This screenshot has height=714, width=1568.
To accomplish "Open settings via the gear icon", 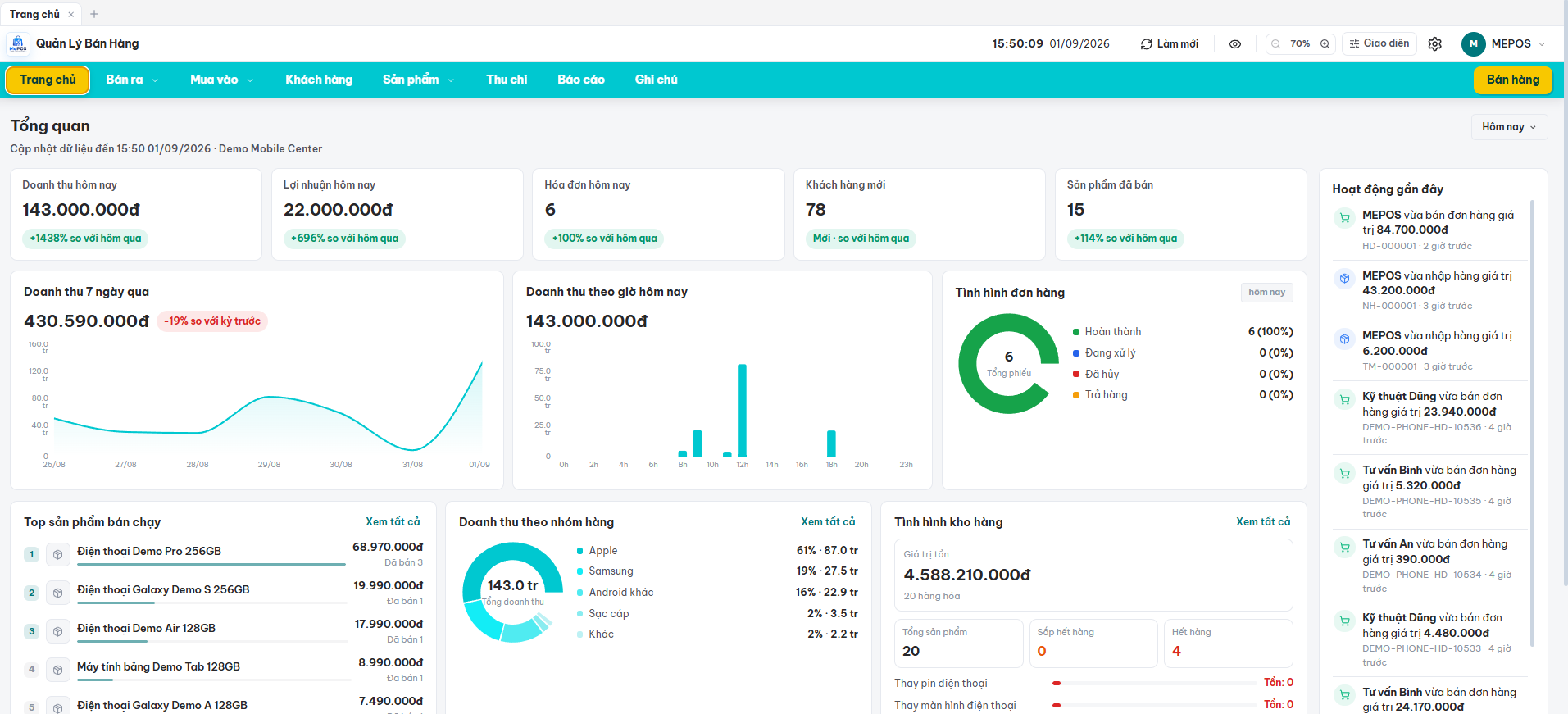I will click(x=1435, y=44).
